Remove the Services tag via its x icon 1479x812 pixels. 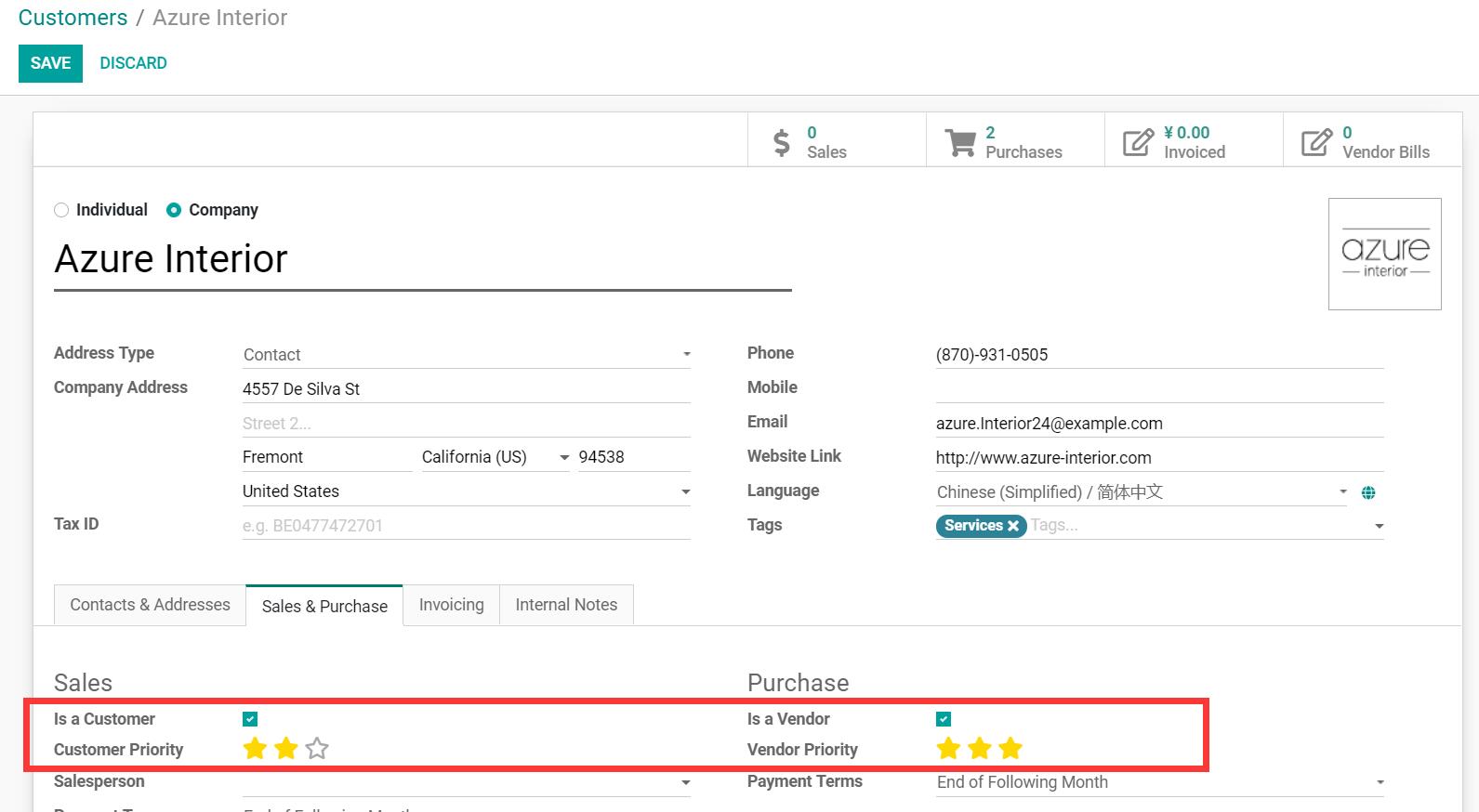[x=1013, y=526]
